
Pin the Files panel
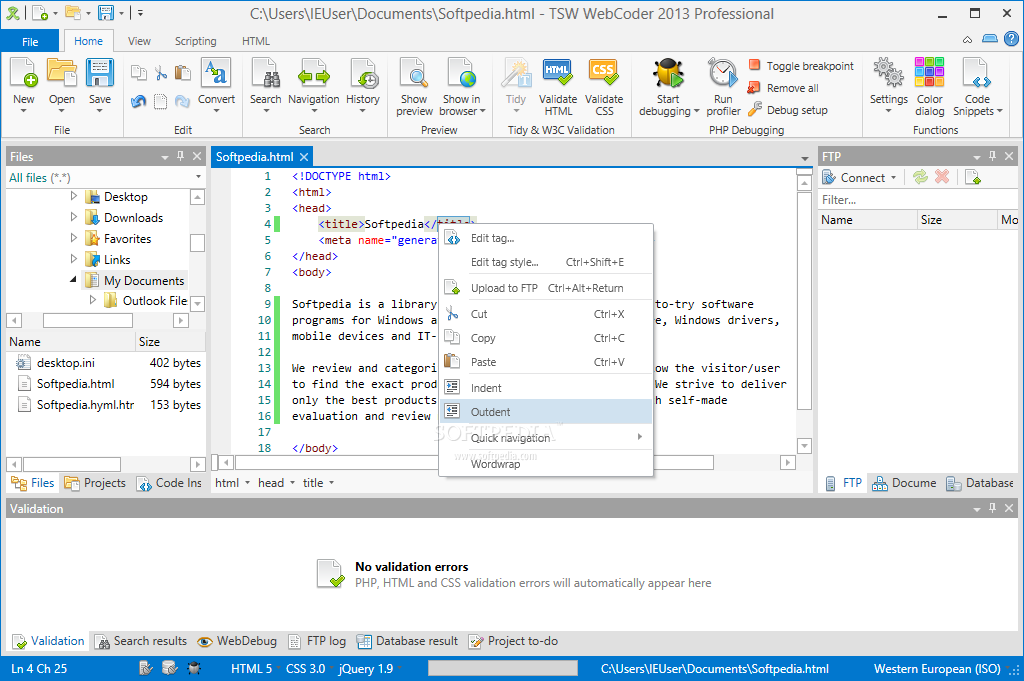(x=180, y=157)
